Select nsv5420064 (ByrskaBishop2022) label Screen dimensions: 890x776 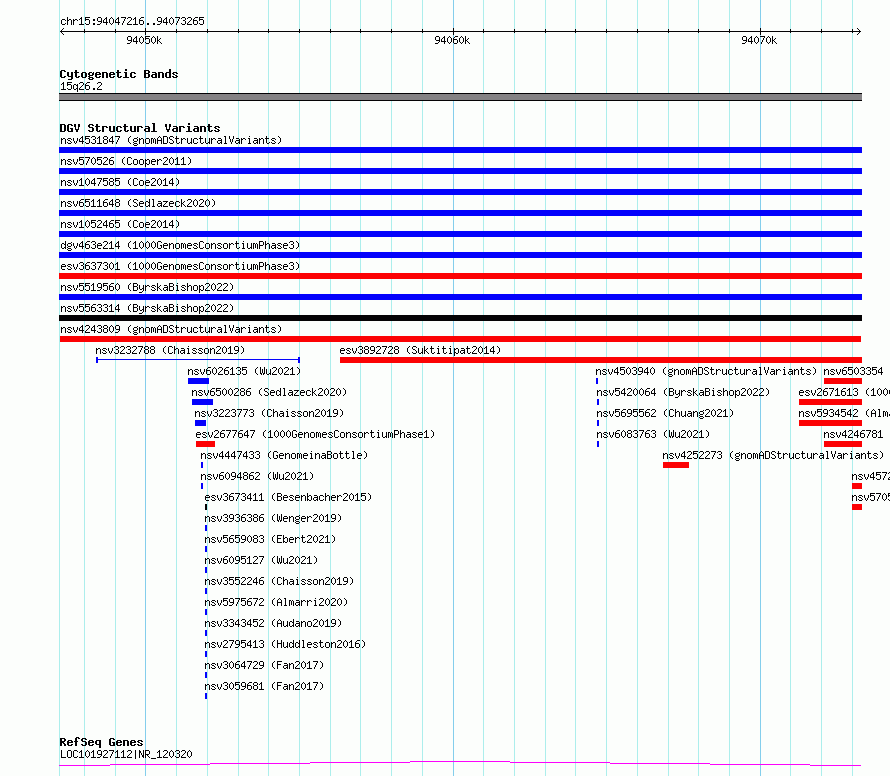point(683,392)
